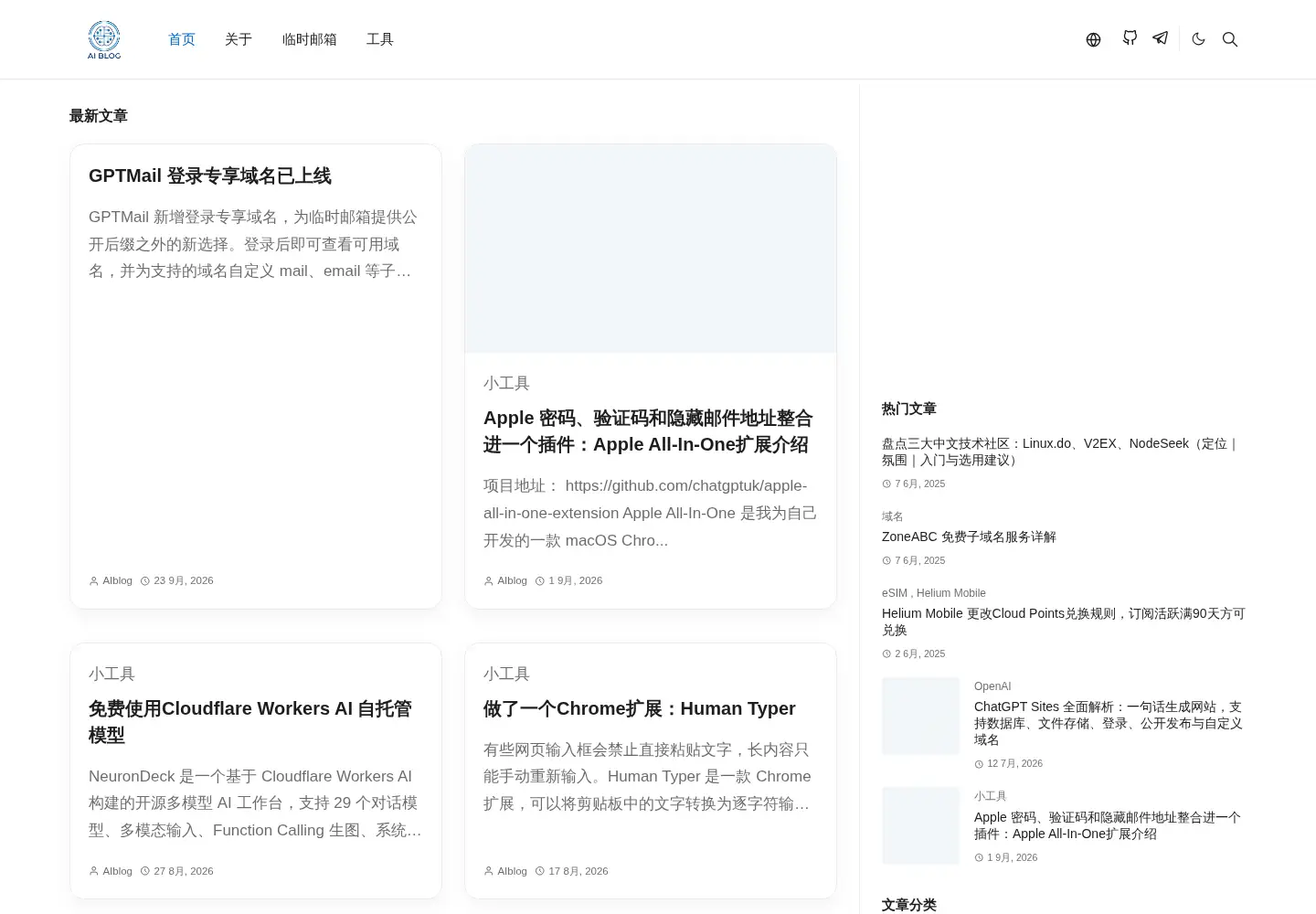Open article GPTMail 登录专享域名已上线
The width and height of the screenshot is (1316, 914).
pyautogui.click(x=210, y=175)
